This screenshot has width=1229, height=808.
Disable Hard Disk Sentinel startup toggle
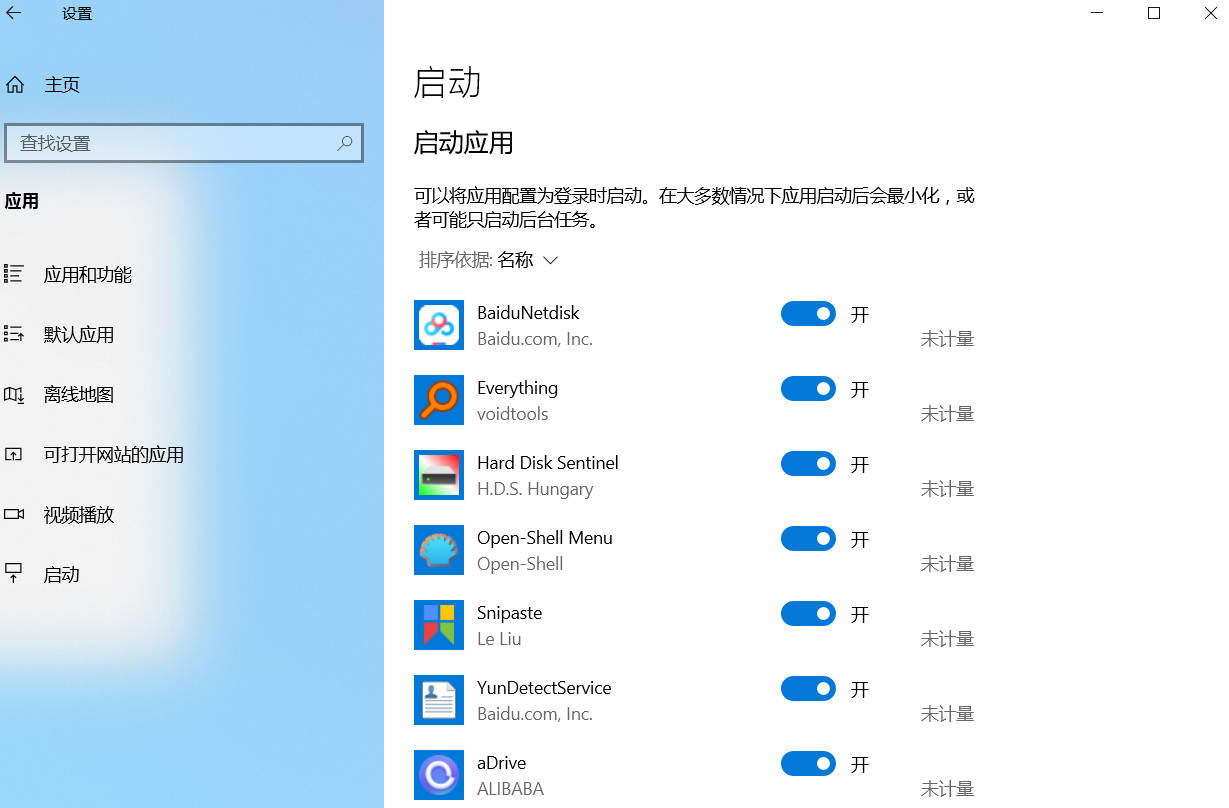(808, 464)
